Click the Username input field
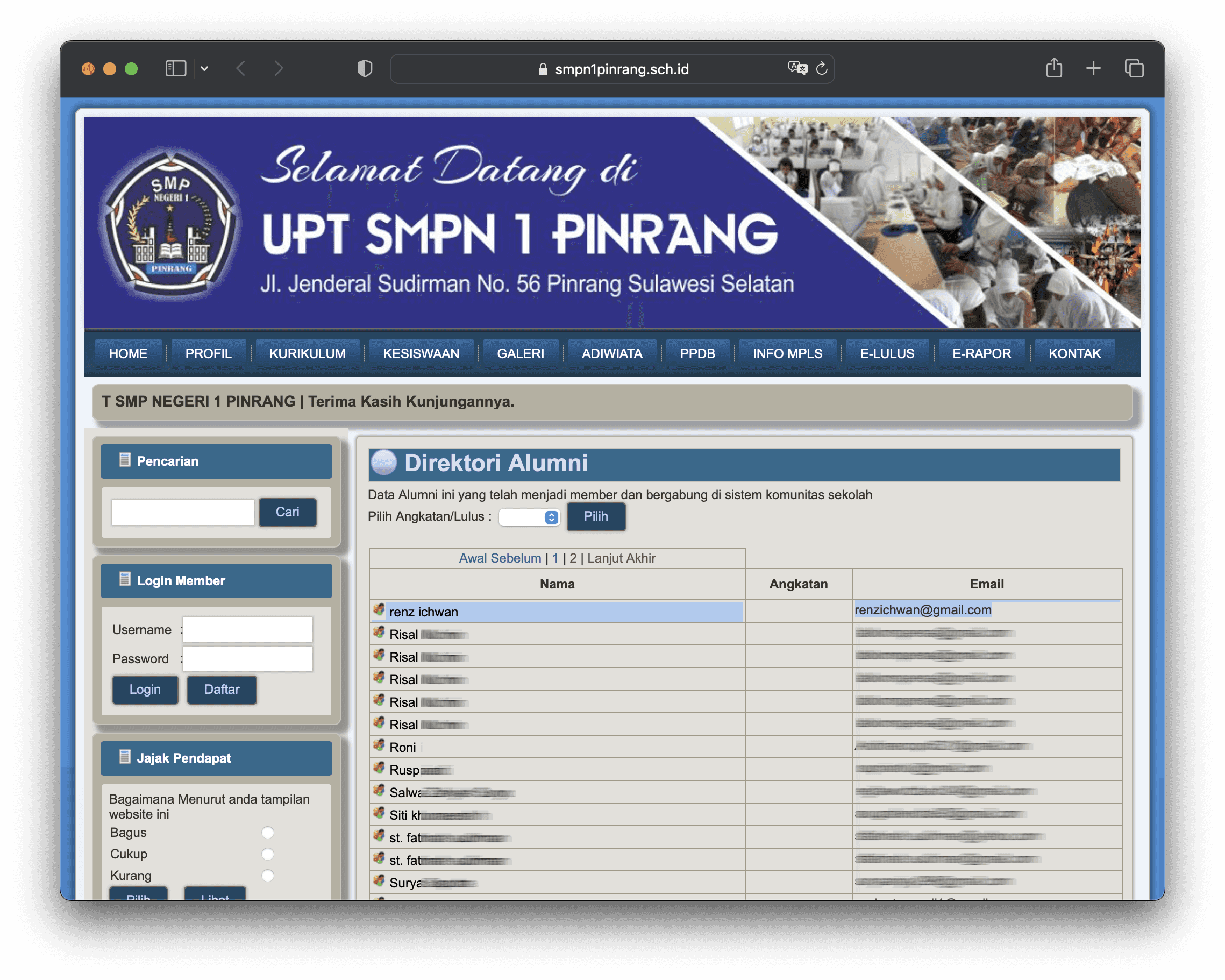The height and width of the screenshot is (980, 1225). click(x=248, y=630)
